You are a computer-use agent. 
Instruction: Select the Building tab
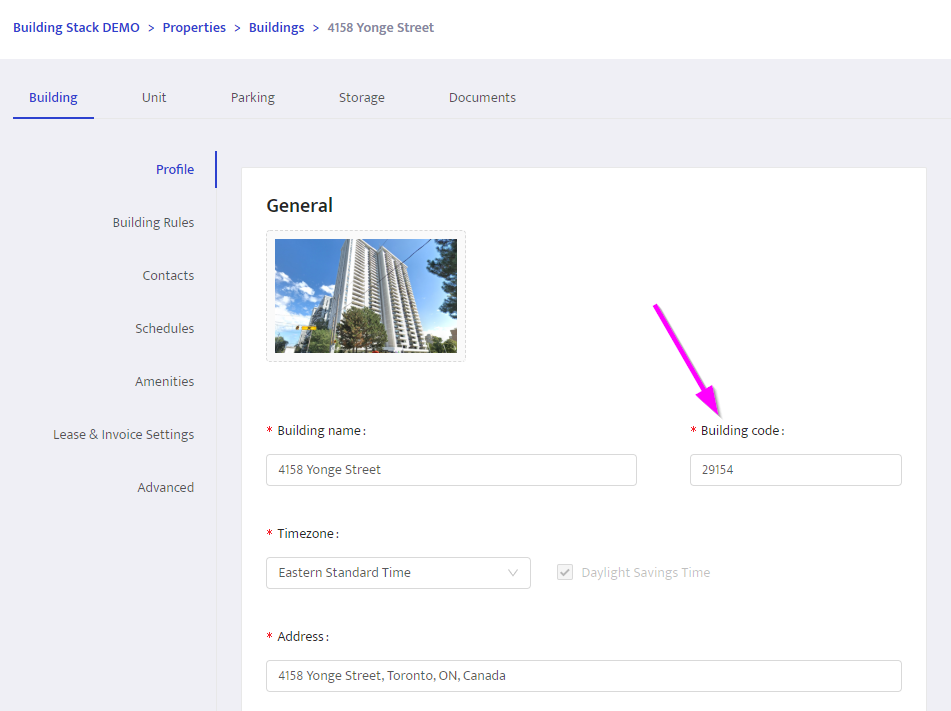click(53, 98)
